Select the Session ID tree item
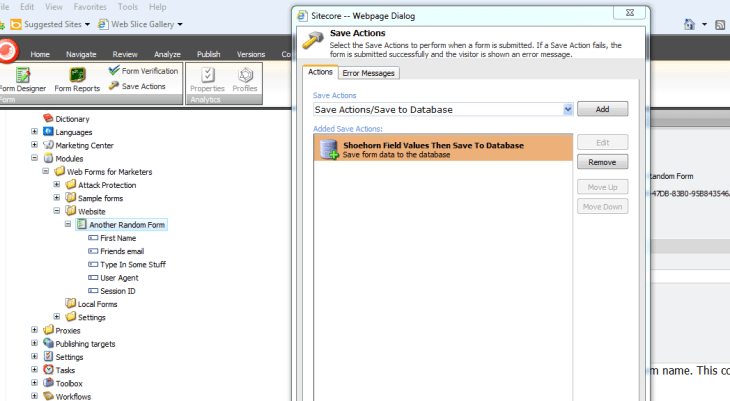 117,291
